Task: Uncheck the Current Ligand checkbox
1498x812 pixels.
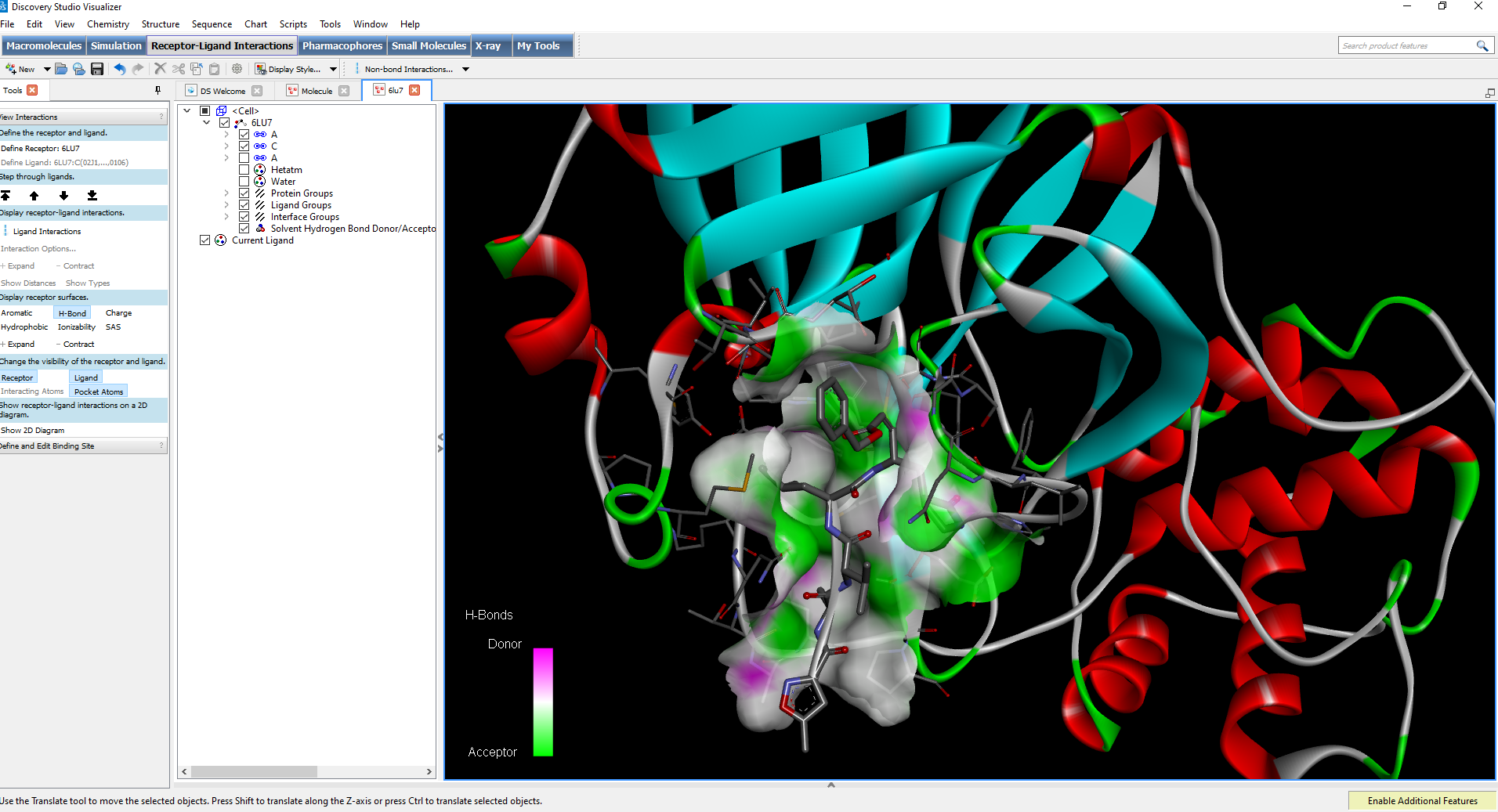Action: click(205, 240)
